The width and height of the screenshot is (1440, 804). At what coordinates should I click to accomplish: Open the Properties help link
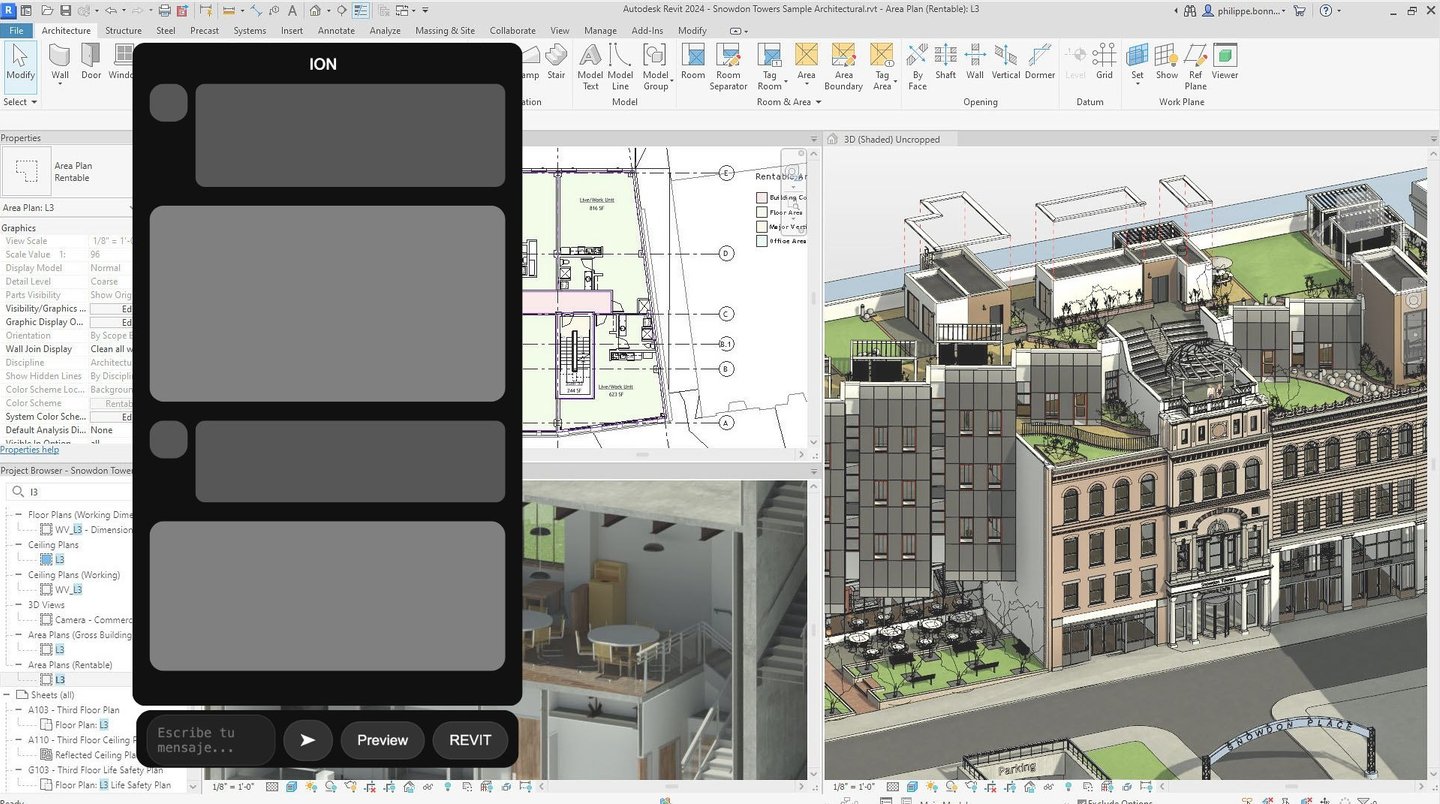point(30,450)
